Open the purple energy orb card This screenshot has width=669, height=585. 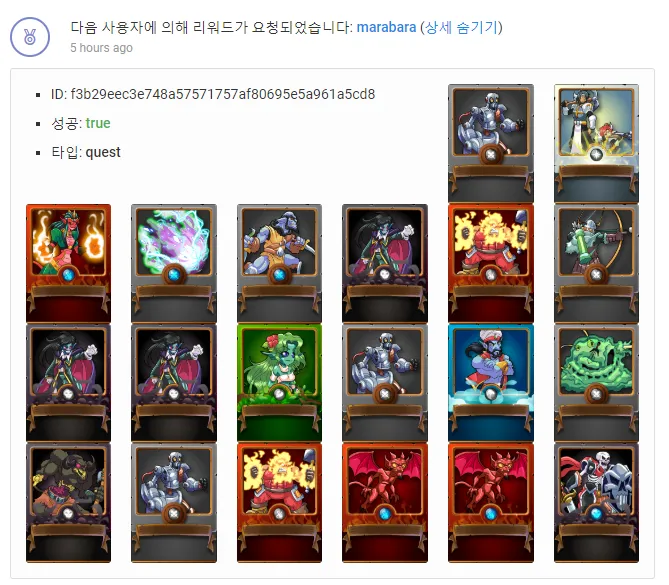pos(174,263)
